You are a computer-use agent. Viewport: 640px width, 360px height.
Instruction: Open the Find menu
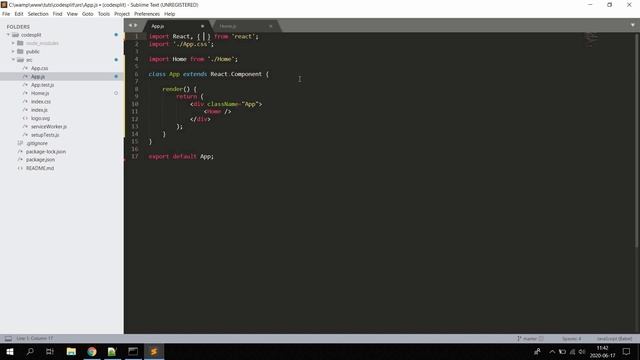58,14
